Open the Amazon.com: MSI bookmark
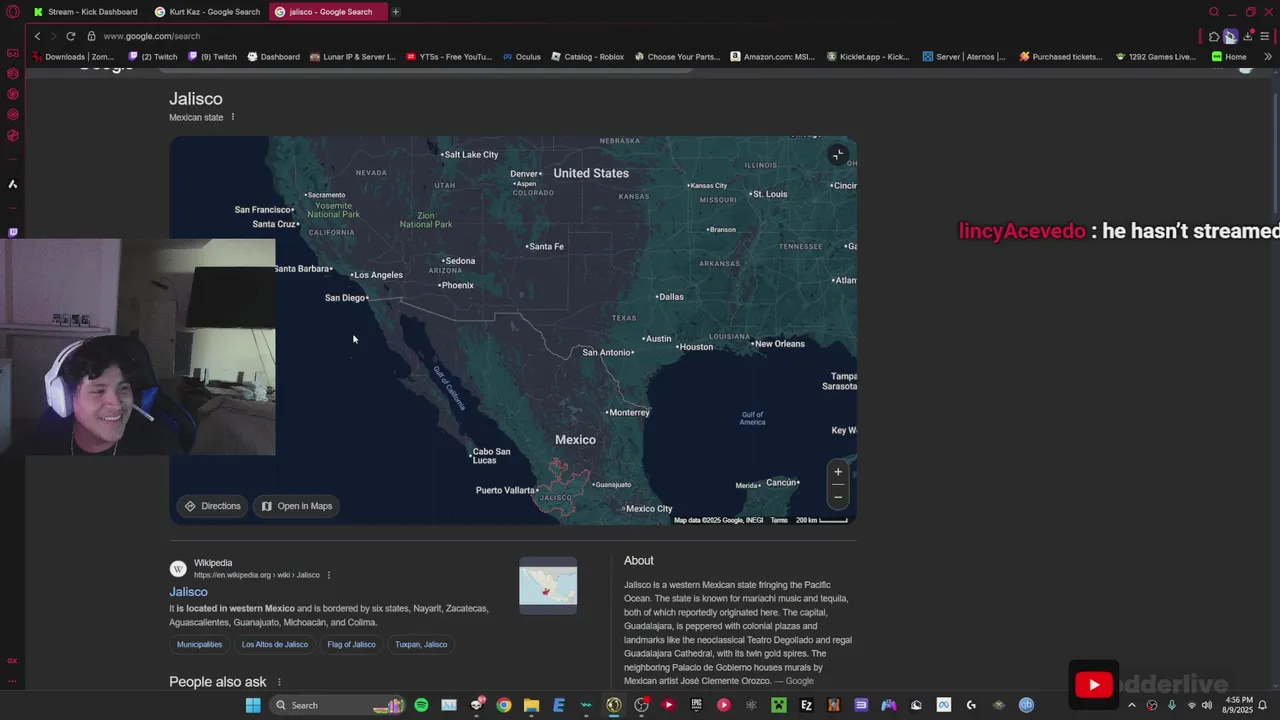The image size is (1280, 720). (x=773, y=57)
